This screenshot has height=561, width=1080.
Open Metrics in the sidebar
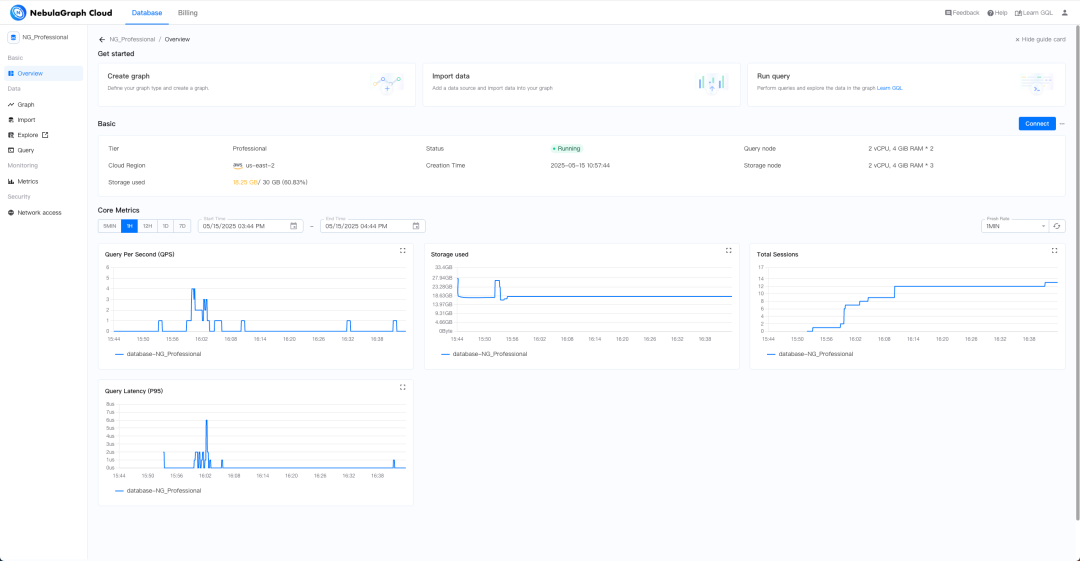(43, 181)
